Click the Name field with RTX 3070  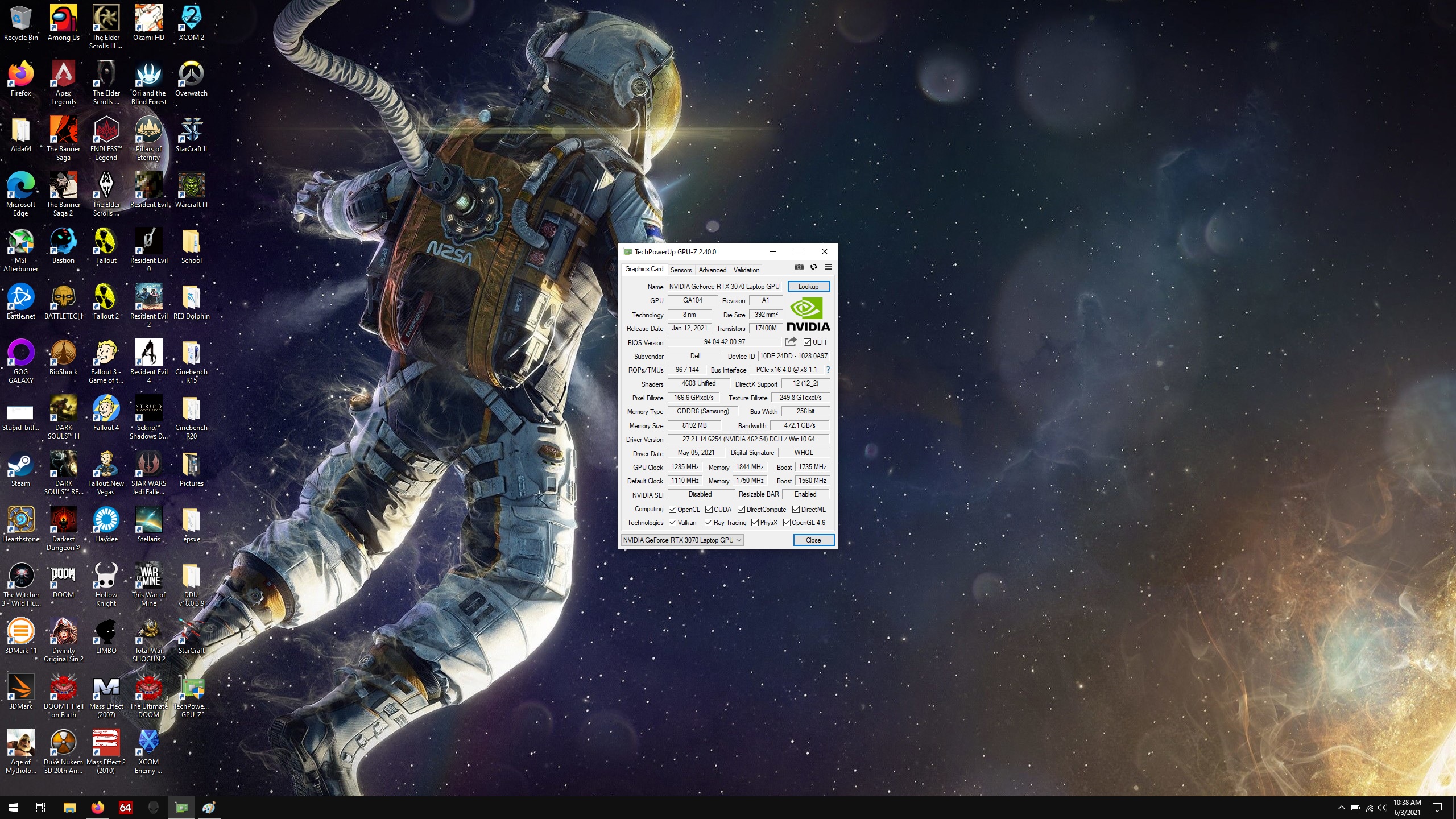pyautogui.click(x=725, y=286)
